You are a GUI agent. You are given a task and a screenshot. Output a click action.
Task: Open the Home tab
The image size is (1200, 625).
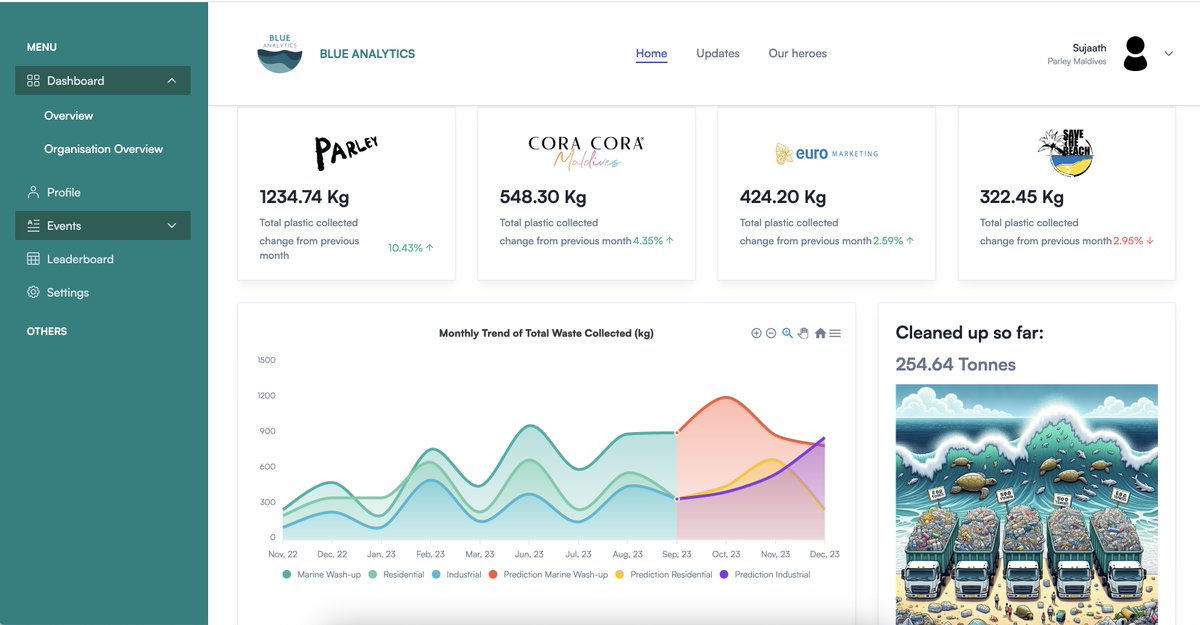point(651,54)
